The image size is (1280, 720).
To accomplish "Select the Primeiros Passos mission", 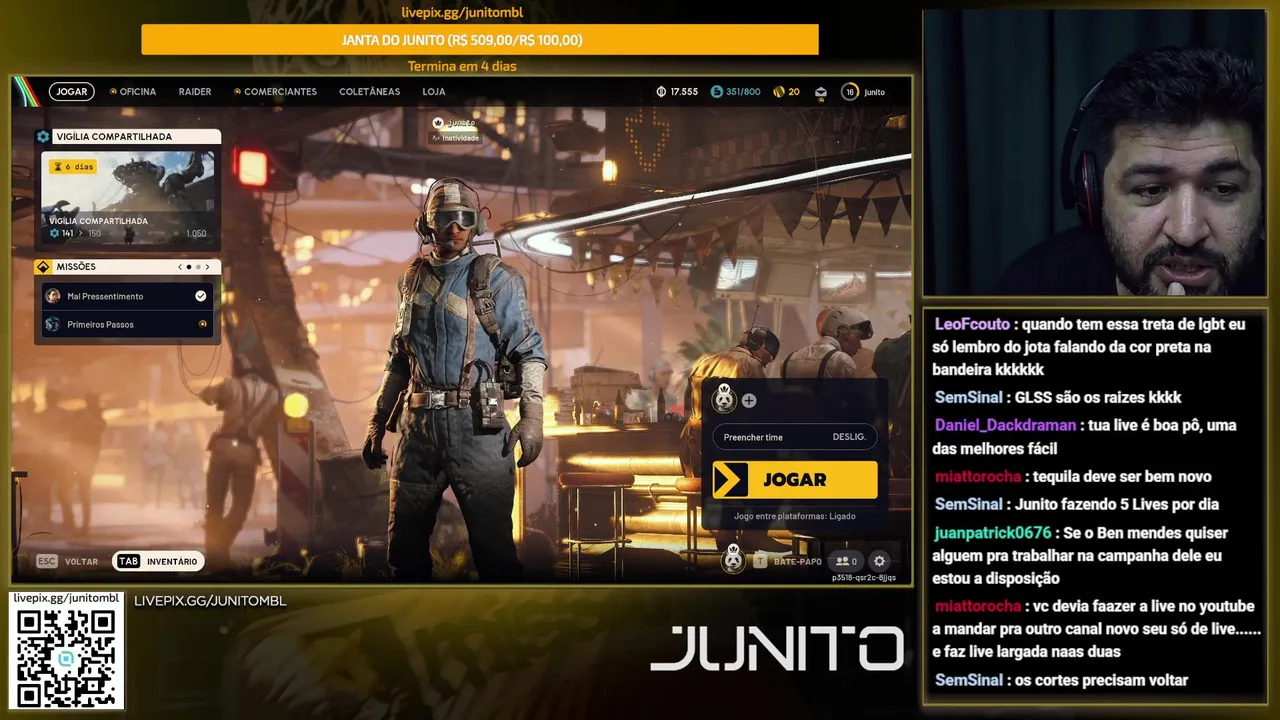I will click(x=127, y=324).
